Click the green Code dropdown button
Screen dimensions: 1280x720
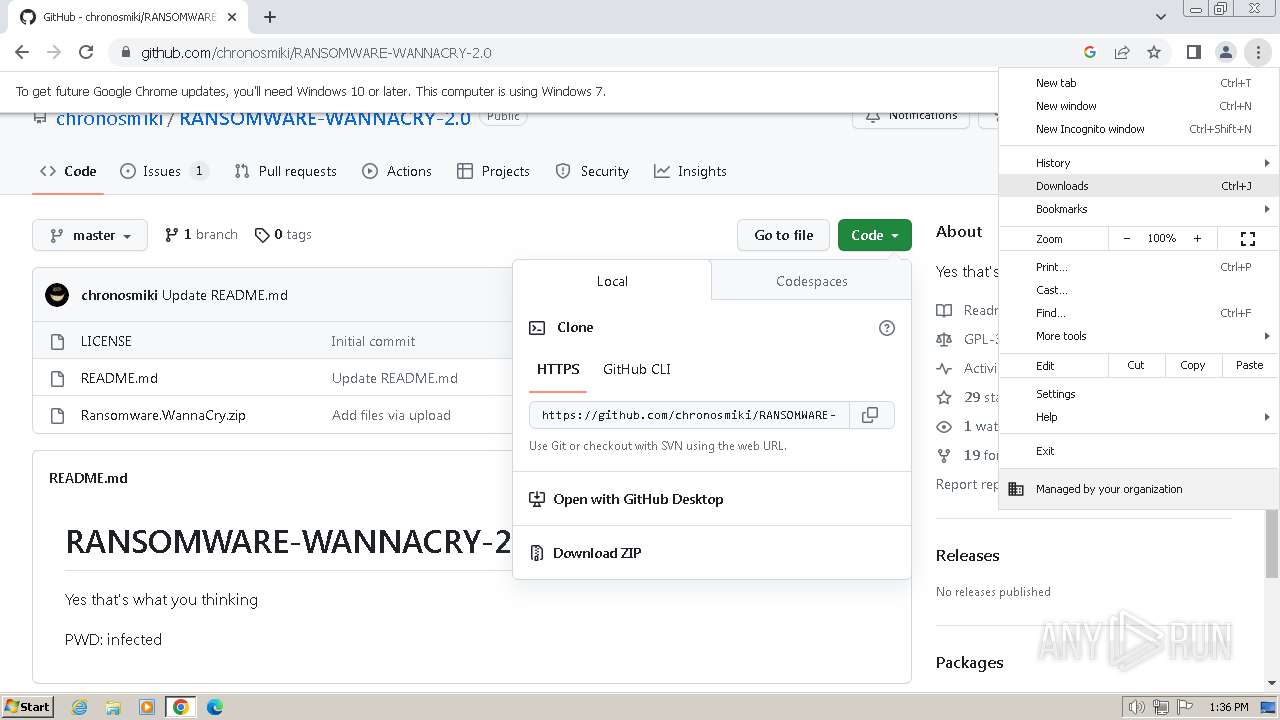(x=875, y=235)
